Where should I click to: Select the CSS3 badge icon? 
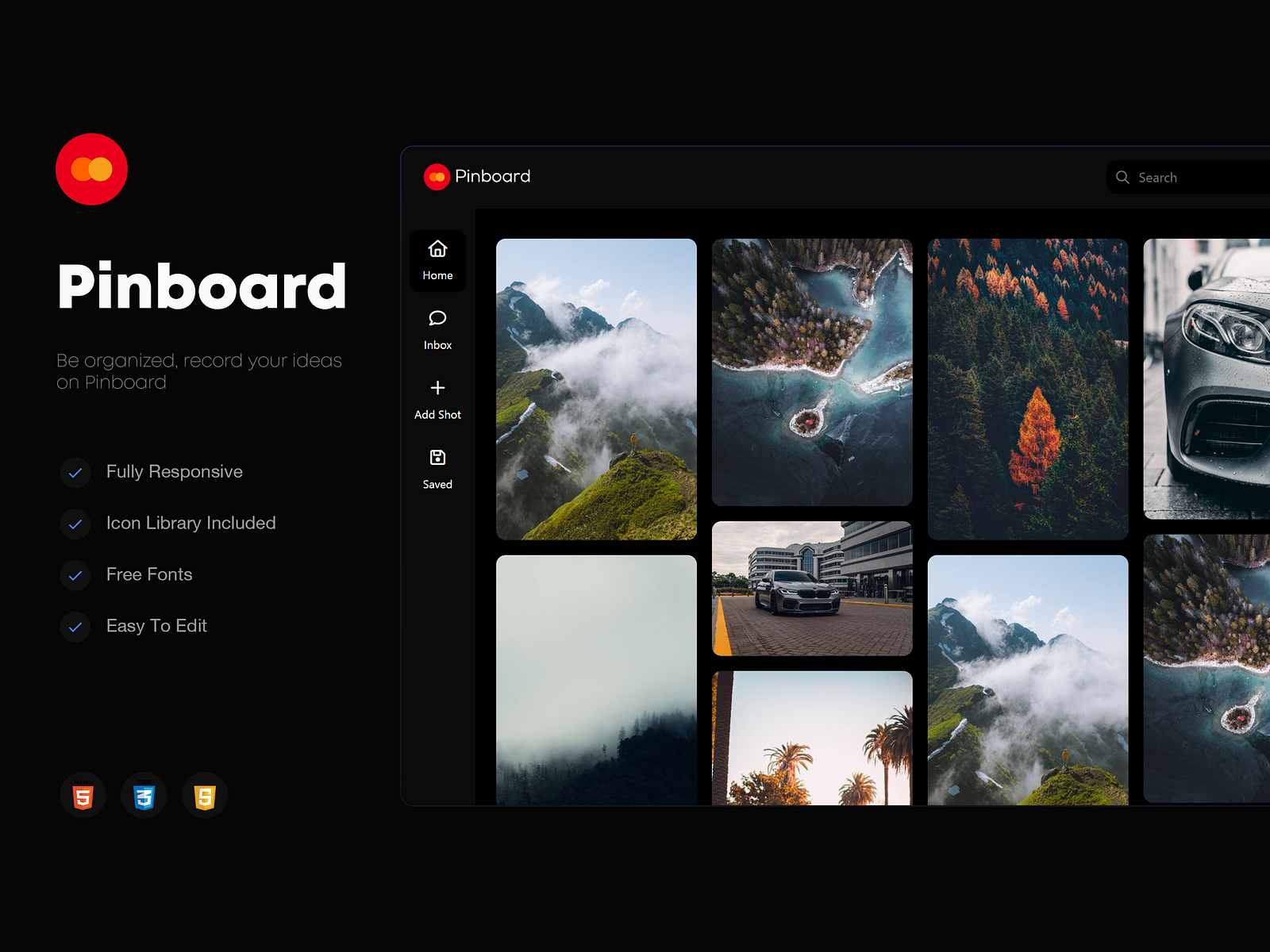[x=144, y=796]
